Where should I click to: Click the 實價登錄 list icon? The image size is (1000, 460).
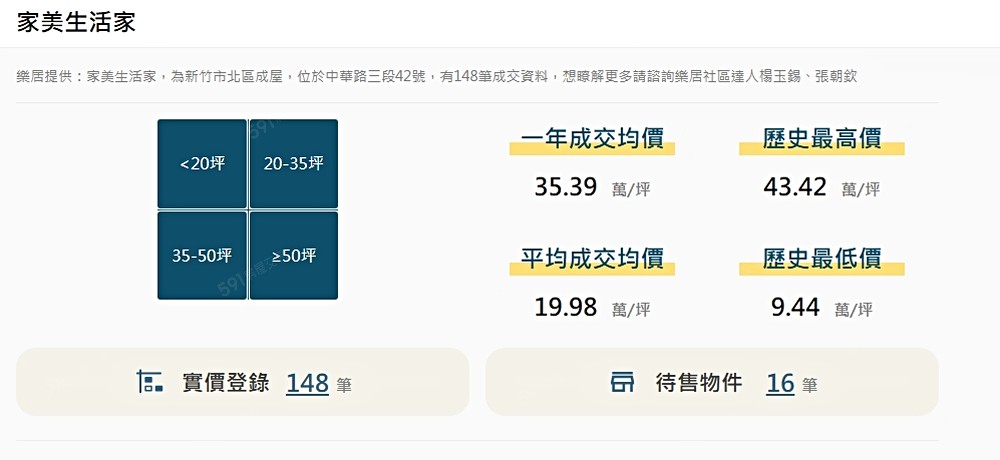pos(150,382)
